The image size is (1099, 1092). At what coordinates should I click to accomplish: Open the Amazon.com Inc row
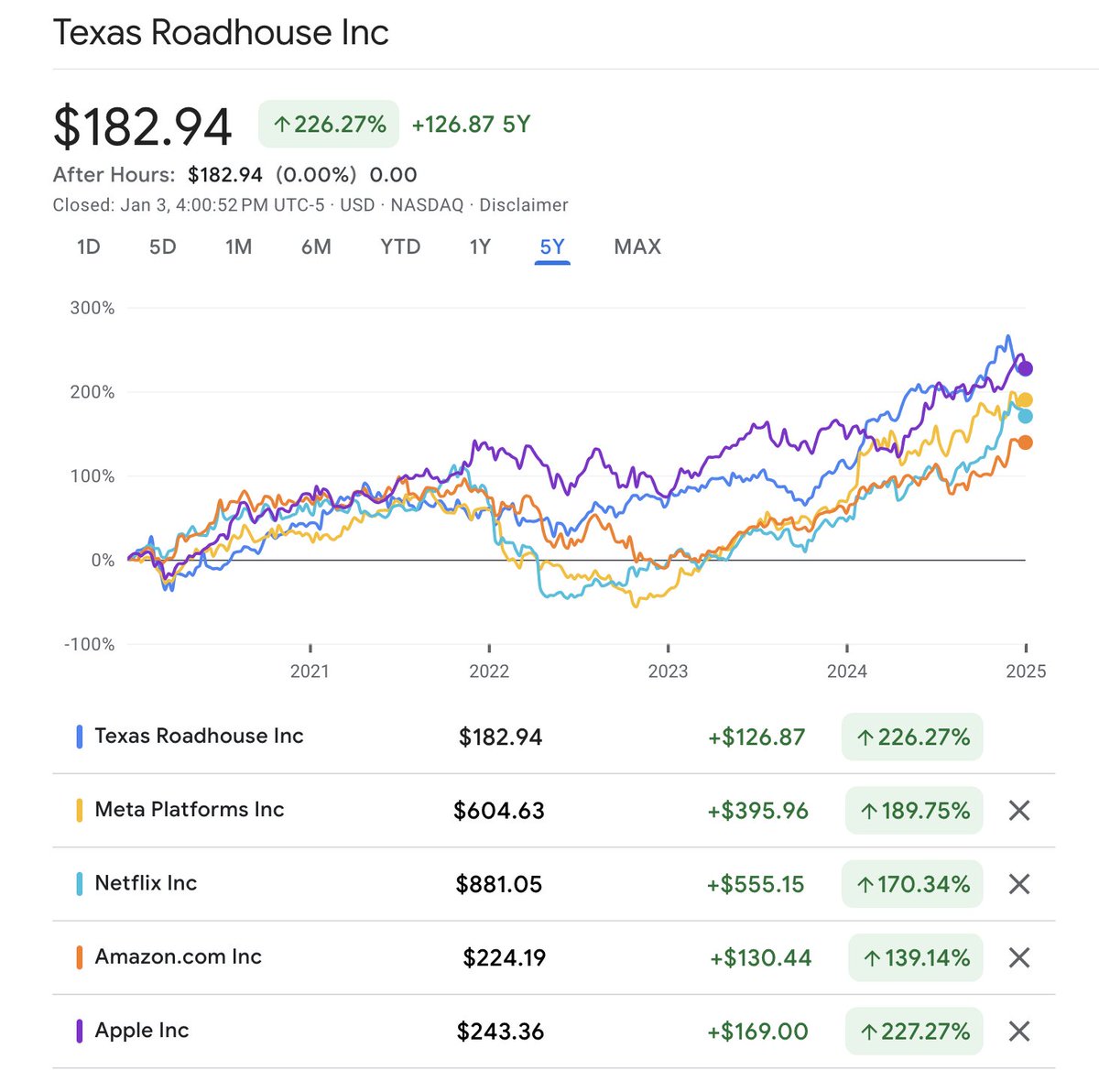pyautogui.click(x=553, y=957)
